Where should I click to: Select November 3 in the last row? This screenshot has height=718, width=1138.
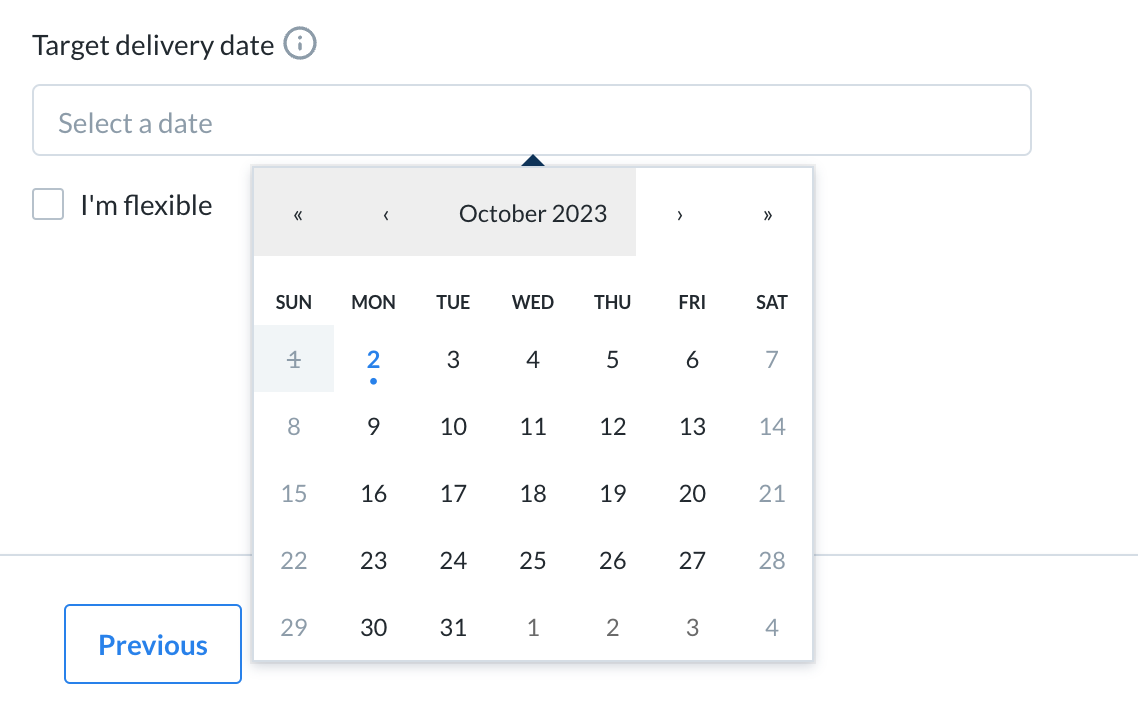point(692,627)
